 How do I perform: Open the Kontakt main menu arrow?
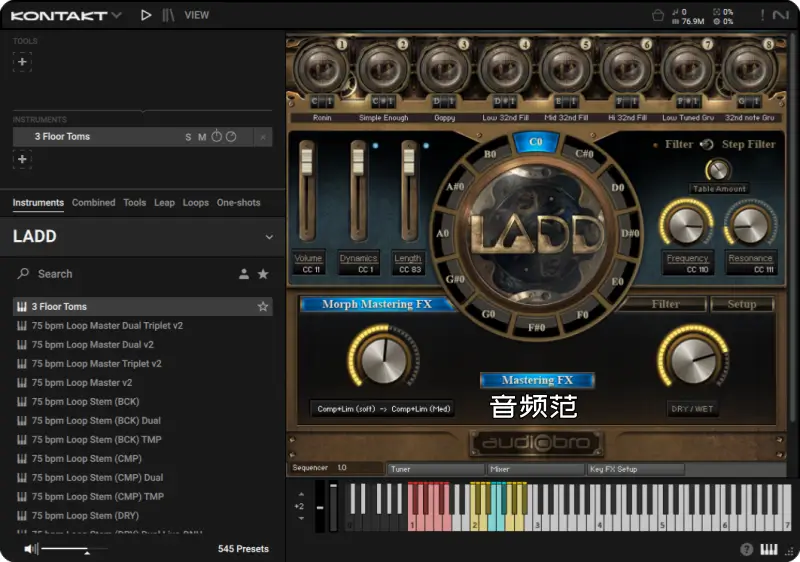[117, 15]
